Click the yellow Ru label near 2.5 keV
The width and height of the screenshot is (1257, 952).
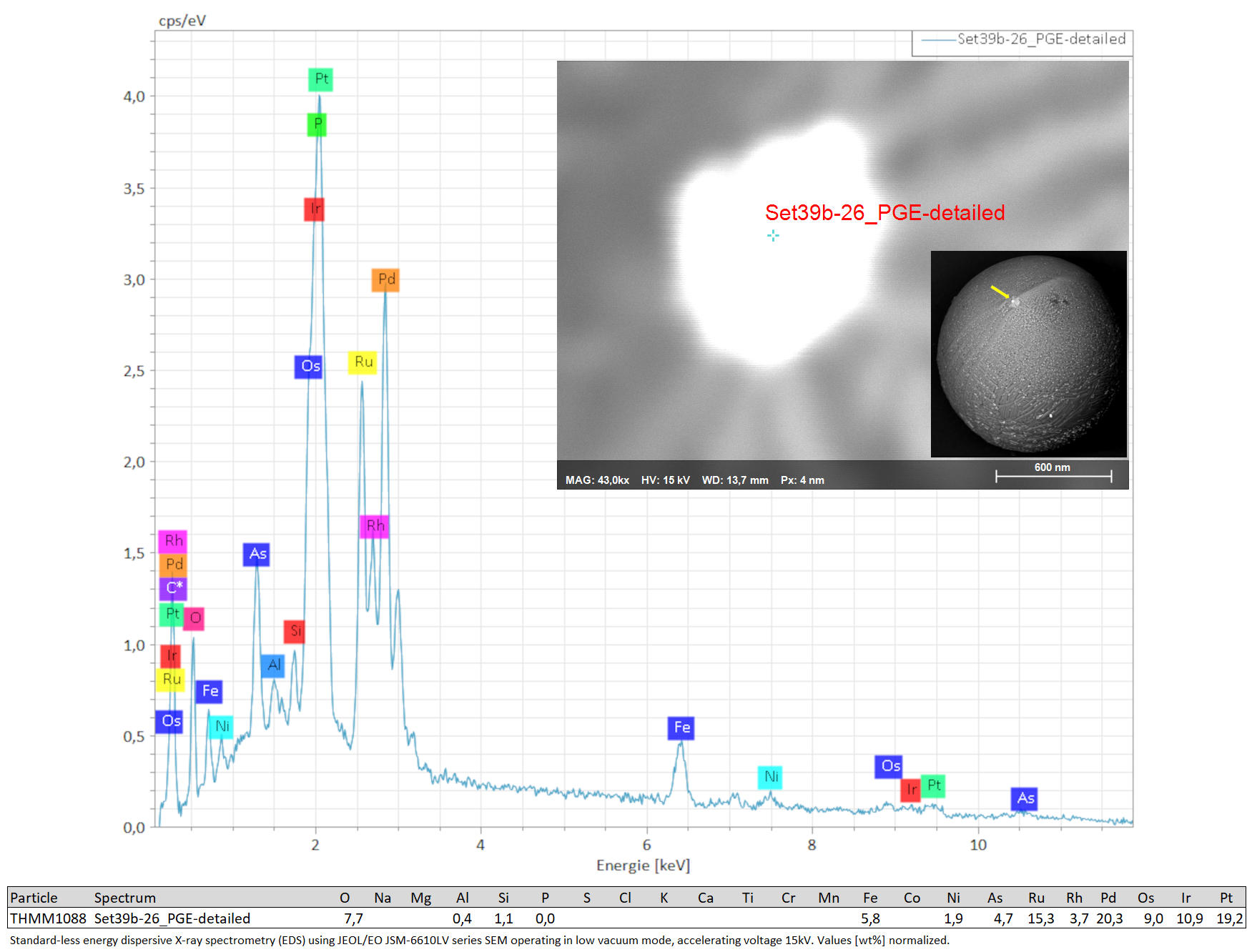pyautogui.click(x=363, y=362)
